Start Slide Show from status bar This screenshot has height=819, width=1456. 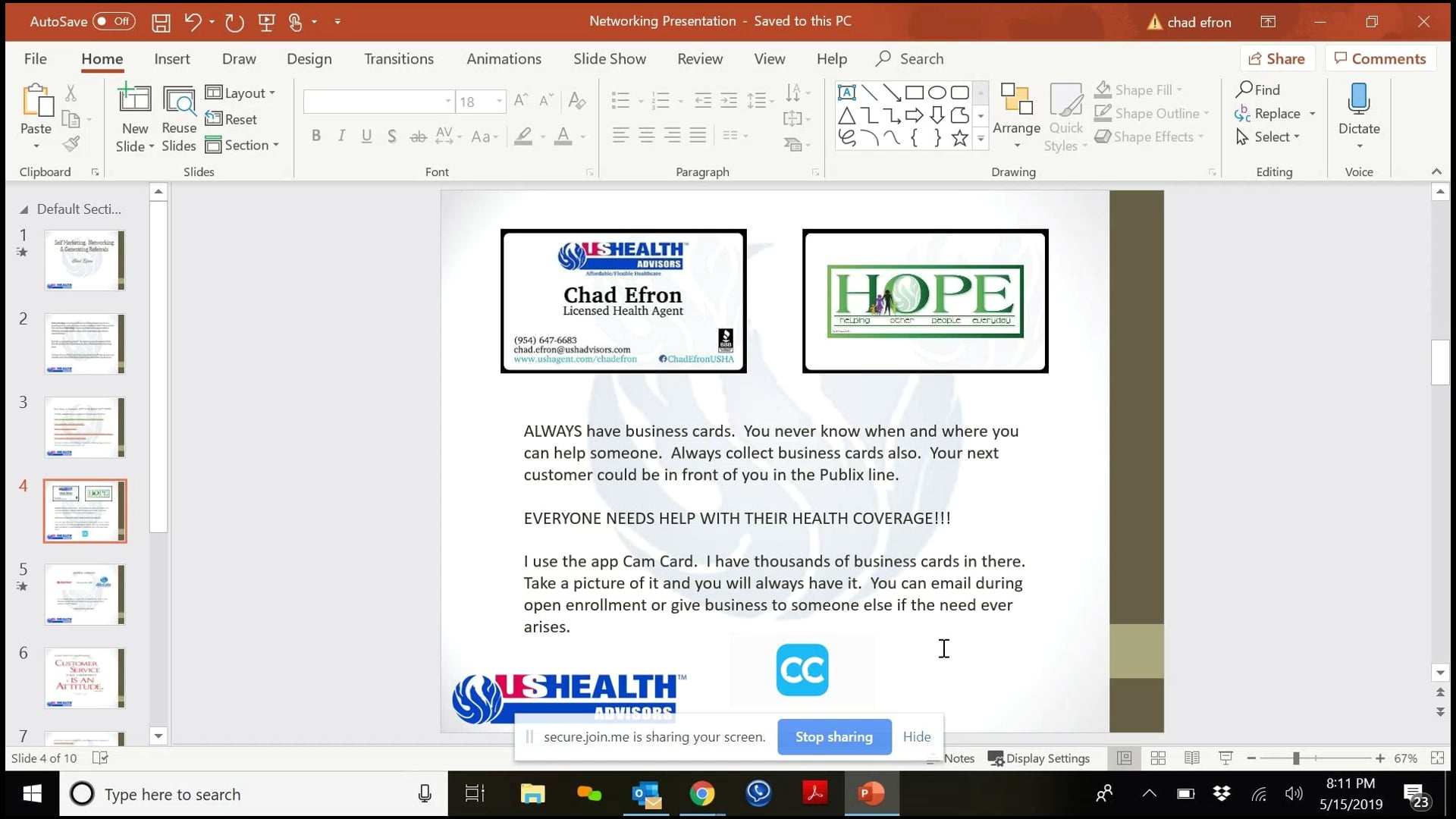[1225, 758]
